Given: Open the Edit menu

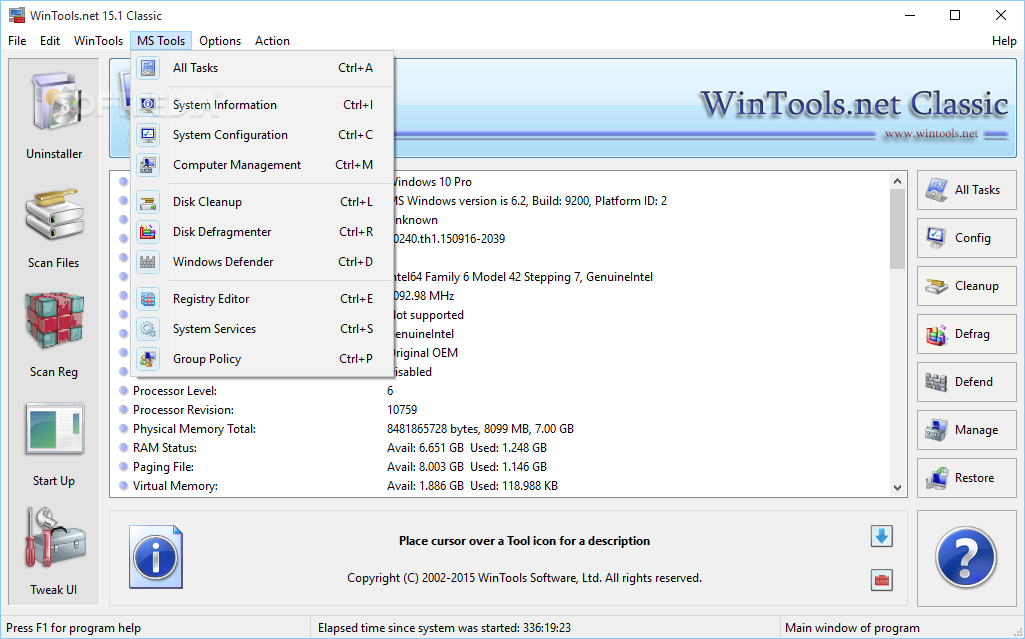Looking at the screenshot, I should coord(50,41).
